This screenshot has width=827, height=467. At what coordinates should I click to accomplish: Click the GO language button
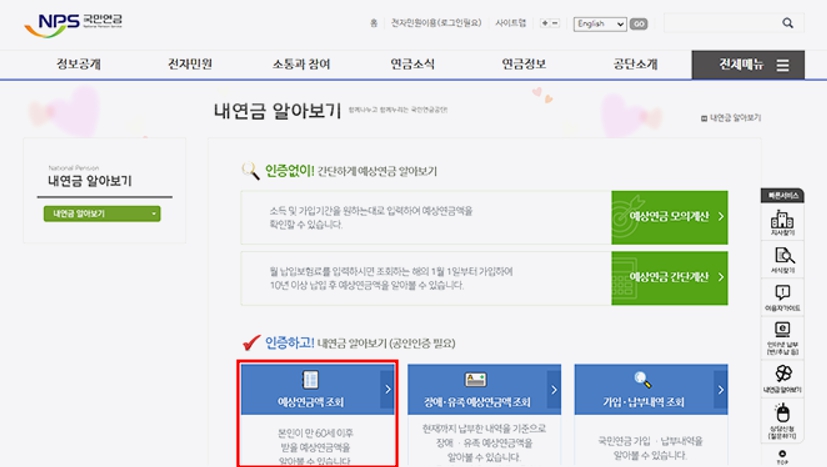pos(638,24)
